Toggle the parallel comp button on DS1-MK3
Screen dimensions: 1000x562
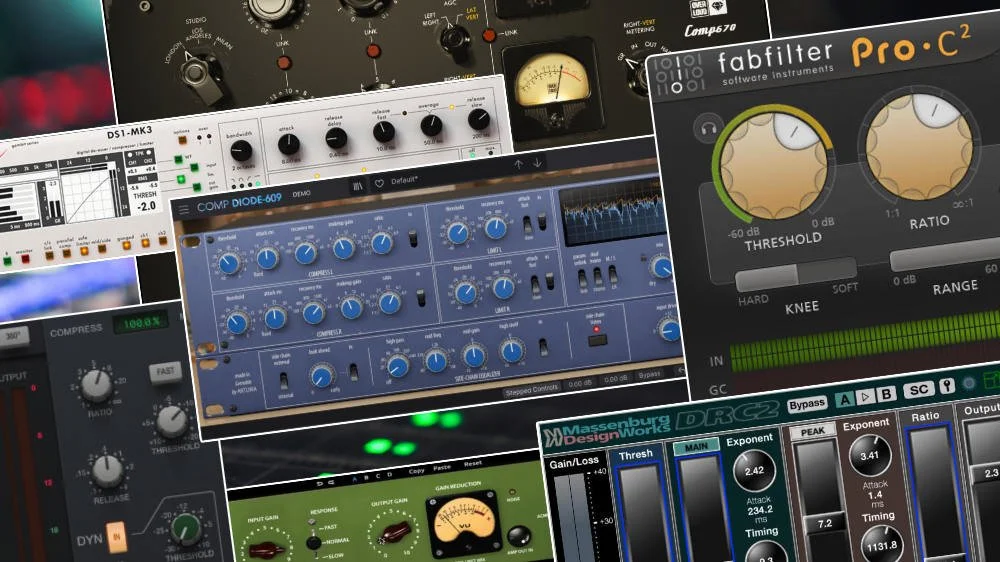(x=66, y=253)
